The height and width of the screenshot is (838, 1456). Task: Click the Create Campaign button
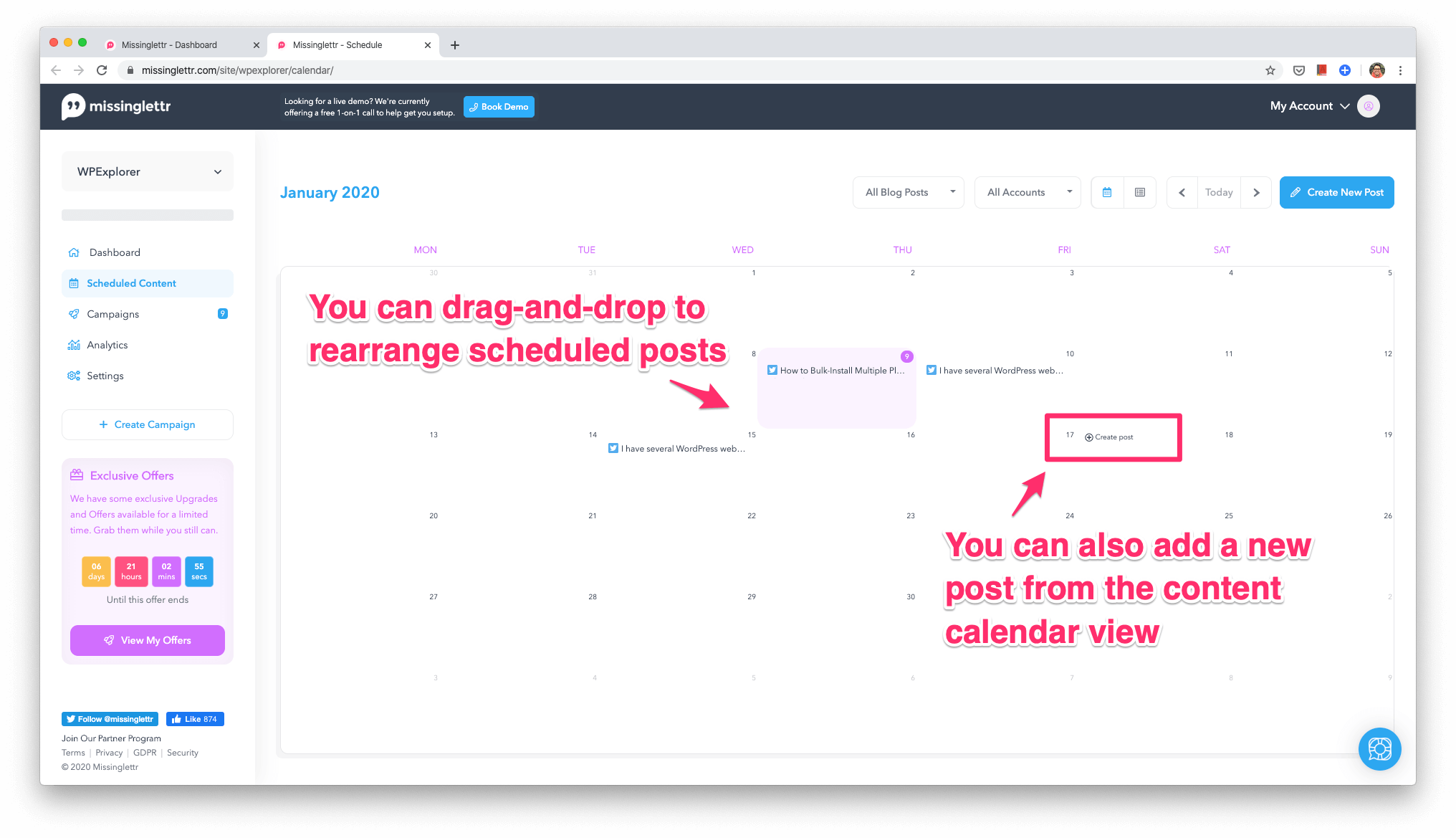click(x=148, y=424)
